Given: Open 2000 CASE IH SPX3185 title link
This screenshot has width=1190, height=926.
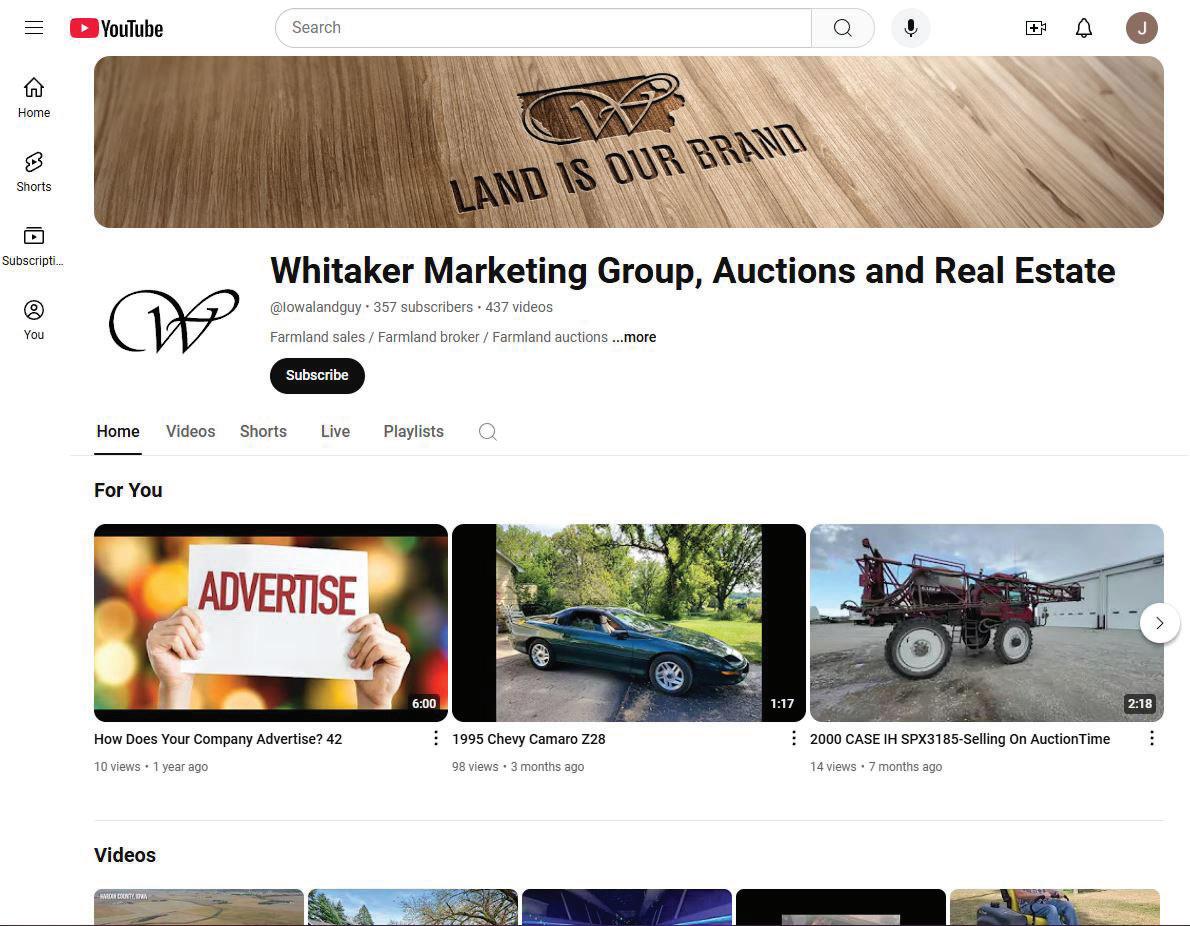Looking at the screenshot, I should (x=960, y=739).
